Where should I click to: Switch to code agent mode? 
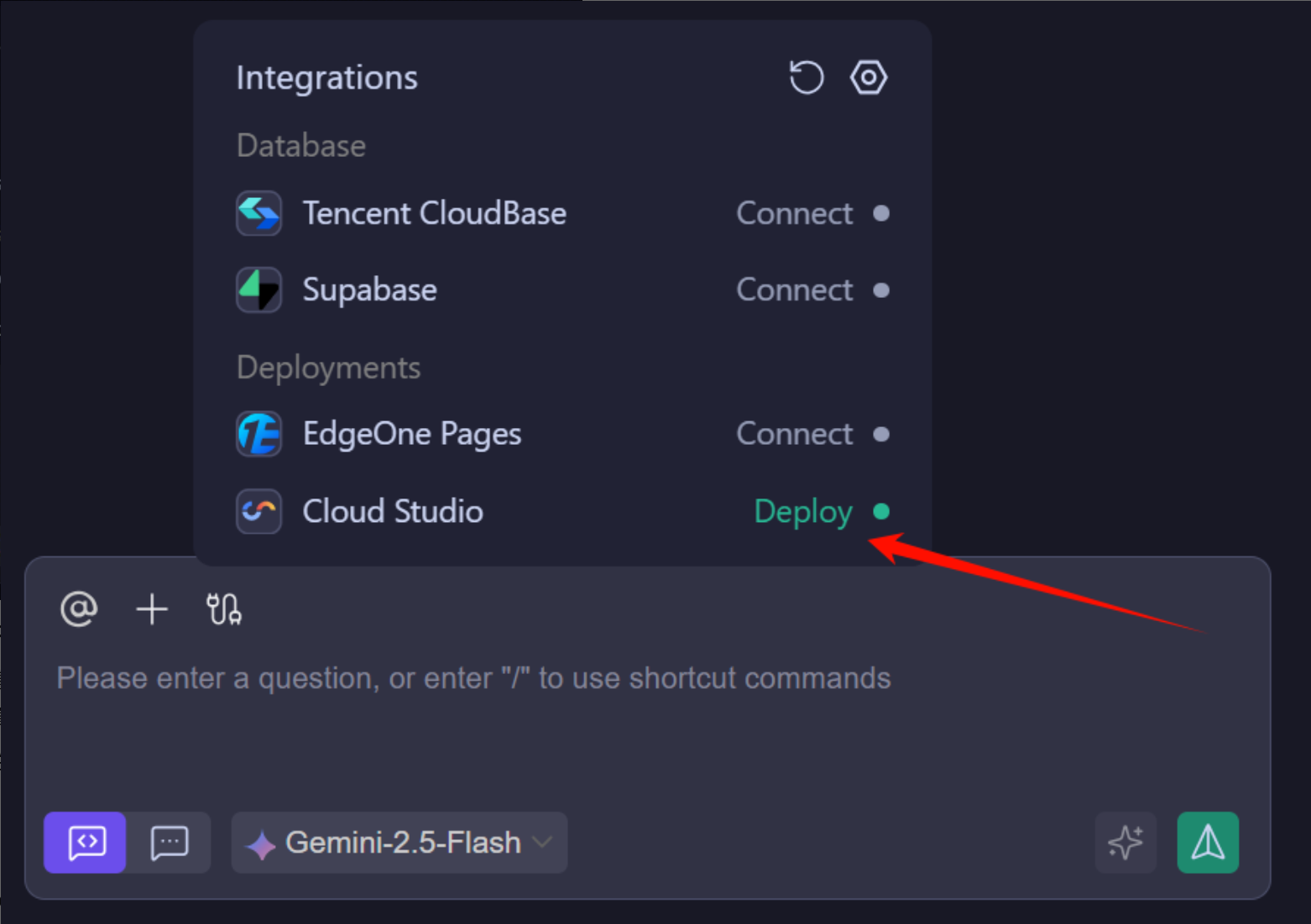[86, 843]
